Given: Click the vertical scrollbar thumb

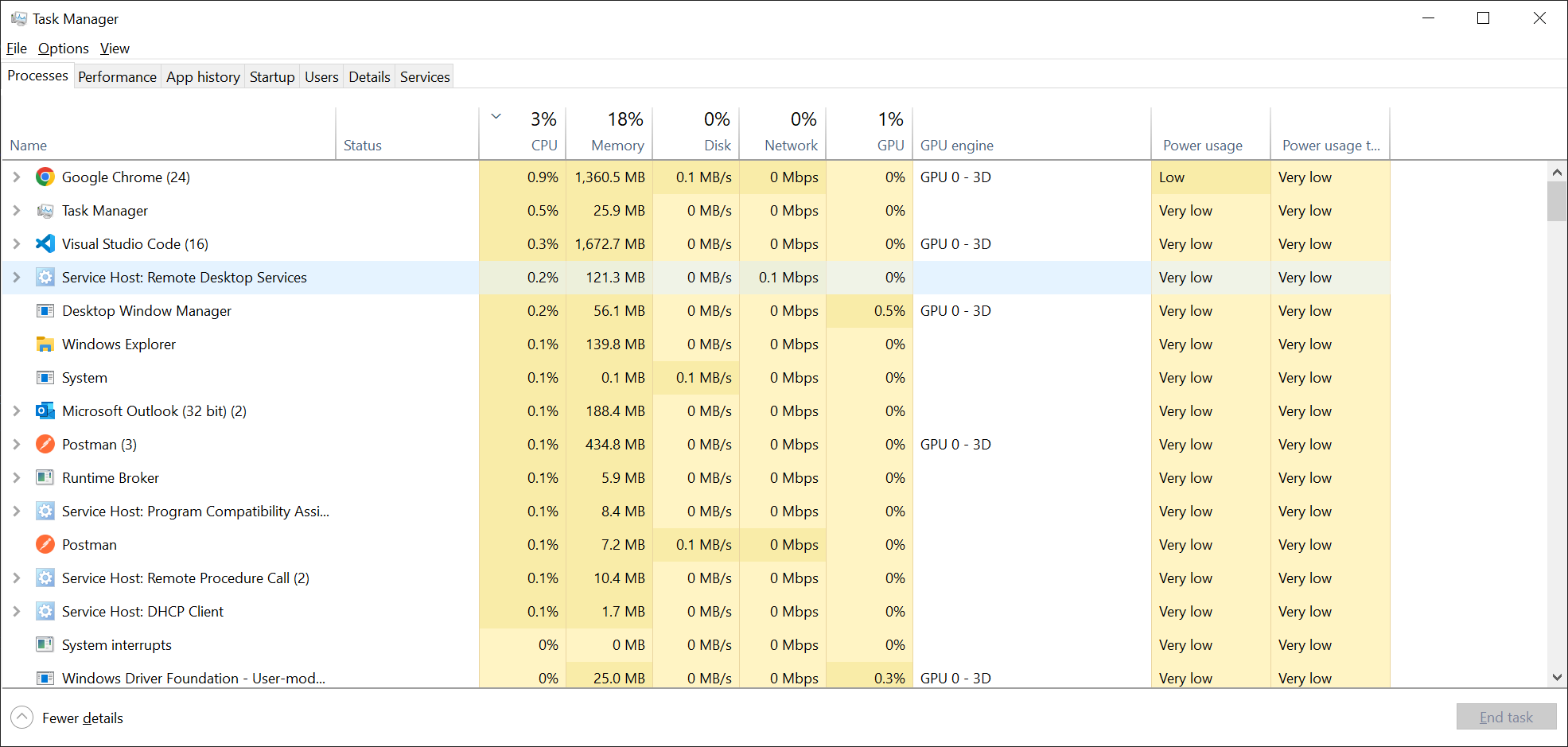Looking at the screenshot, I should 1557,201.
